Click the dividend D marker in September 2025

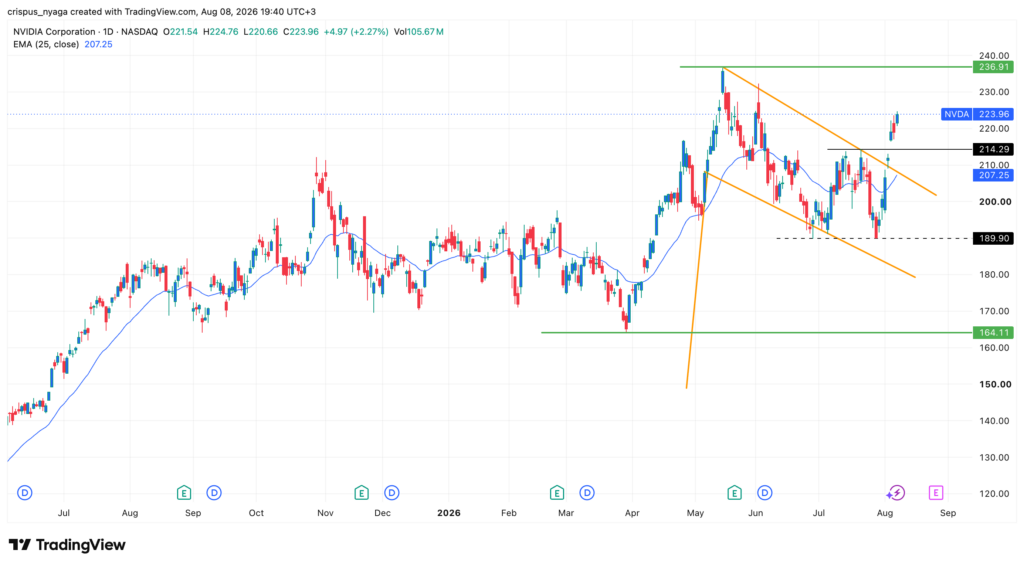(x=214, y=493)
